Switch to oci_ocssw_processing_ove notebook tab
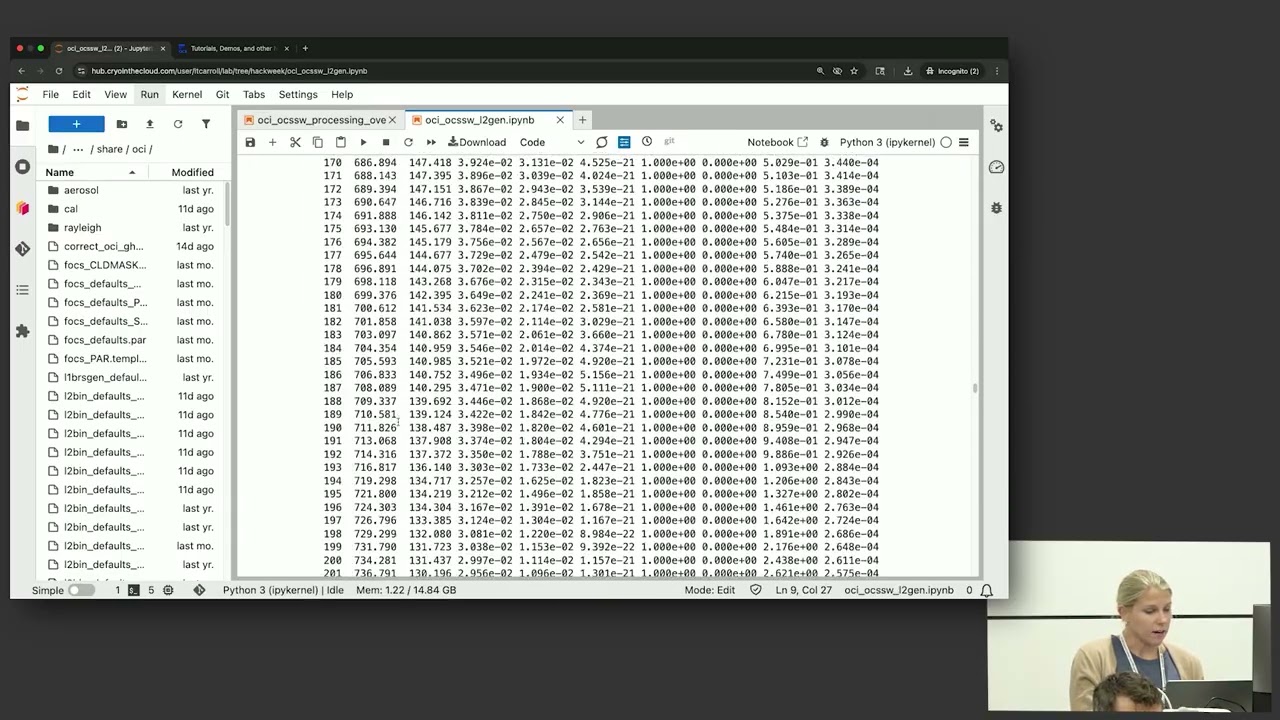 pyautogui.click(x=320, y=120)
